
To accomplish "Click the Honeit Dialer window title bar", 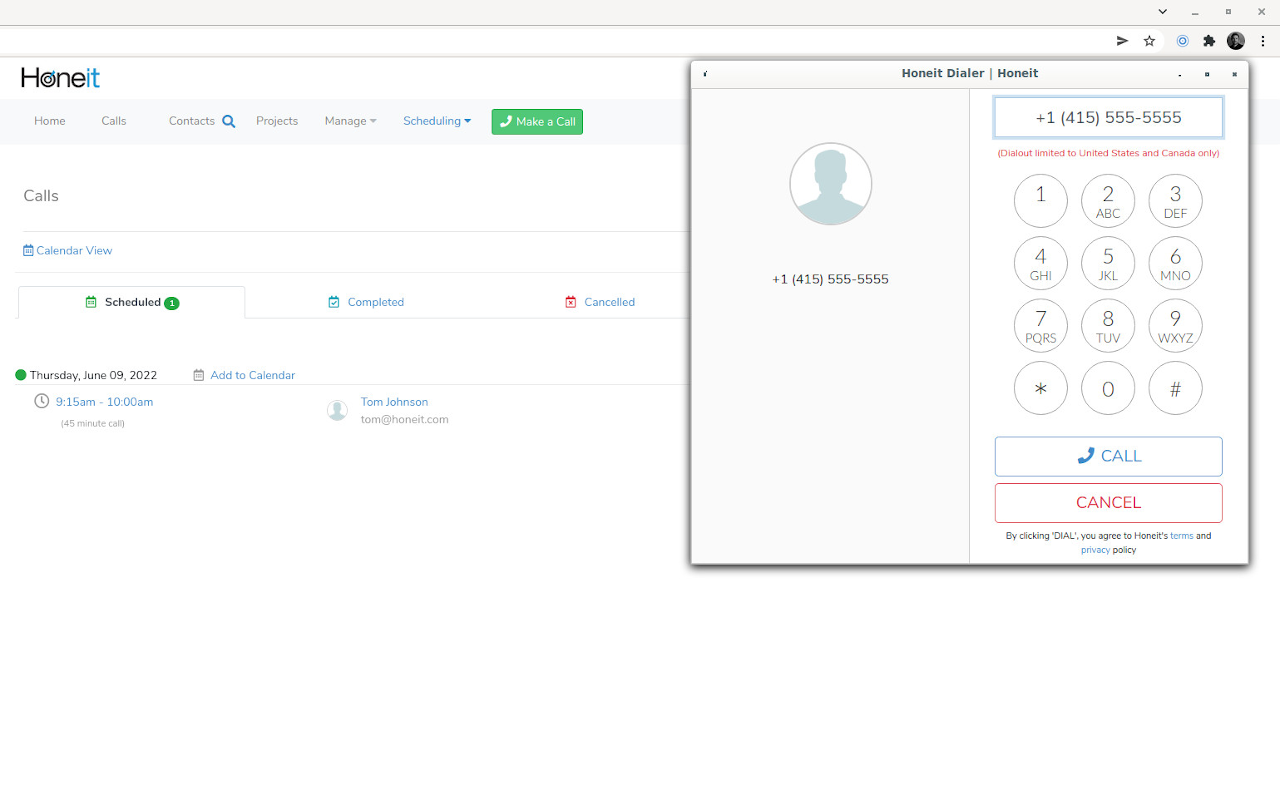I will click(x=970, y=74).
